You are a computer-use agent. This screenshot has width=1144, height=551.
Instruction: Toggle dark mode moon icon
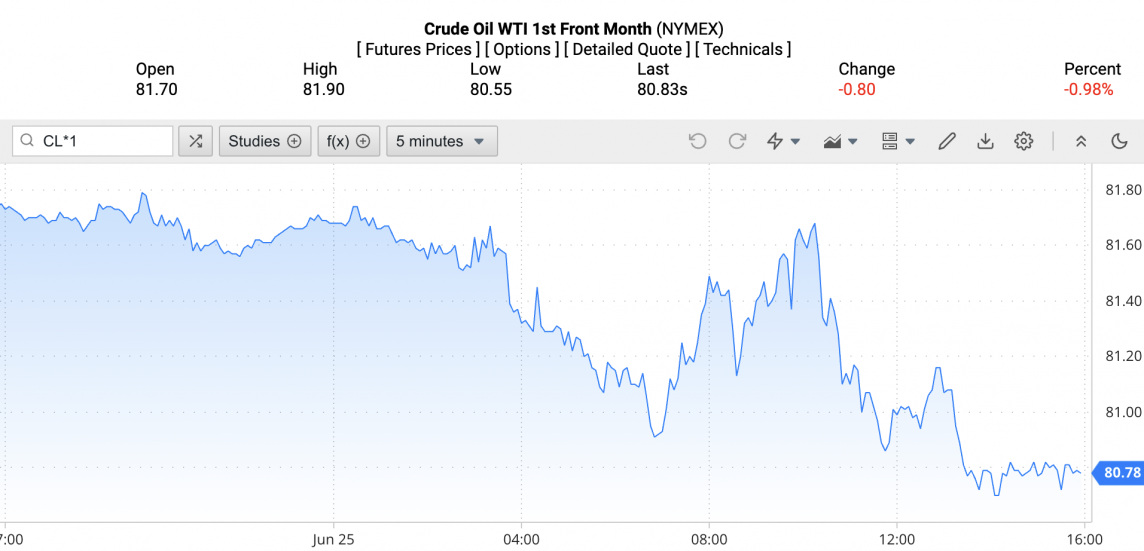(1119, 141)
